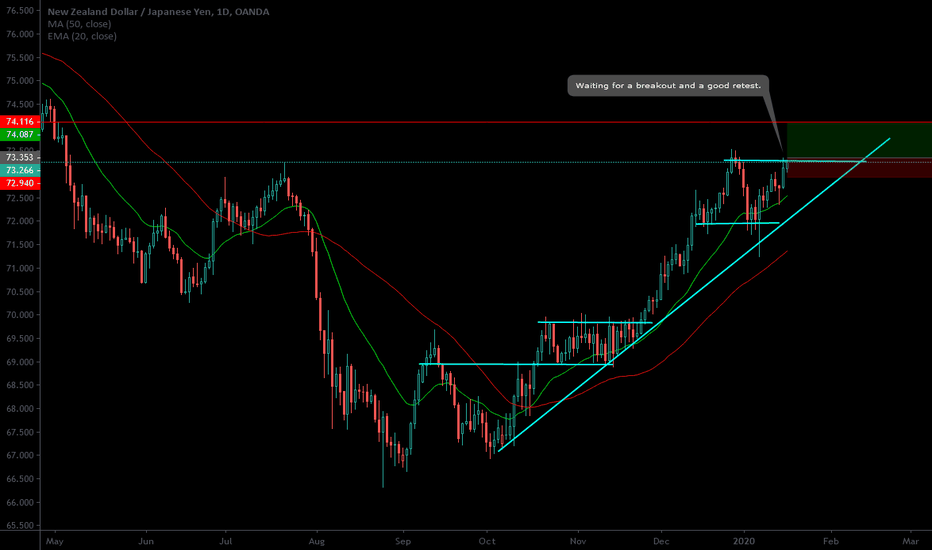The image size is (932, 550).
Task: Click the Mar label on the time axis
Action: click(x=909, y=540)
